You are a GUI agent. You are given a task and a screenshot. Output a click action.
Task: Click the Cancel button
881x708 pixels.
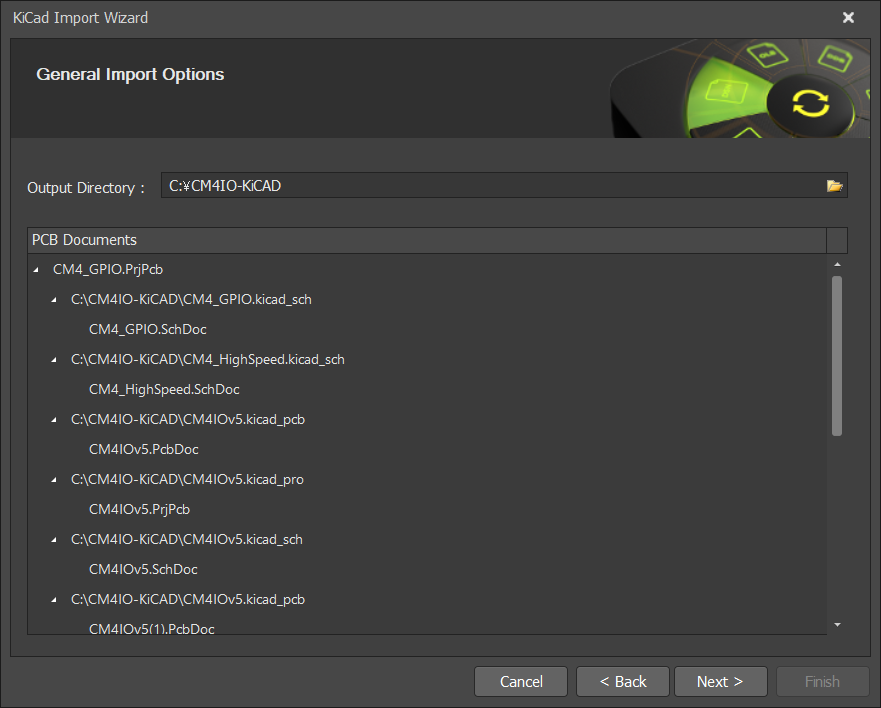[x=520, y=681]
